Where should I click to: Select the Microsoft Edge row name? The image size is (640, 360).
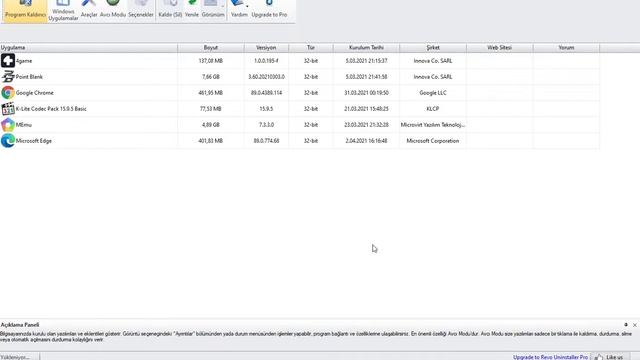(x=33, y=140)
